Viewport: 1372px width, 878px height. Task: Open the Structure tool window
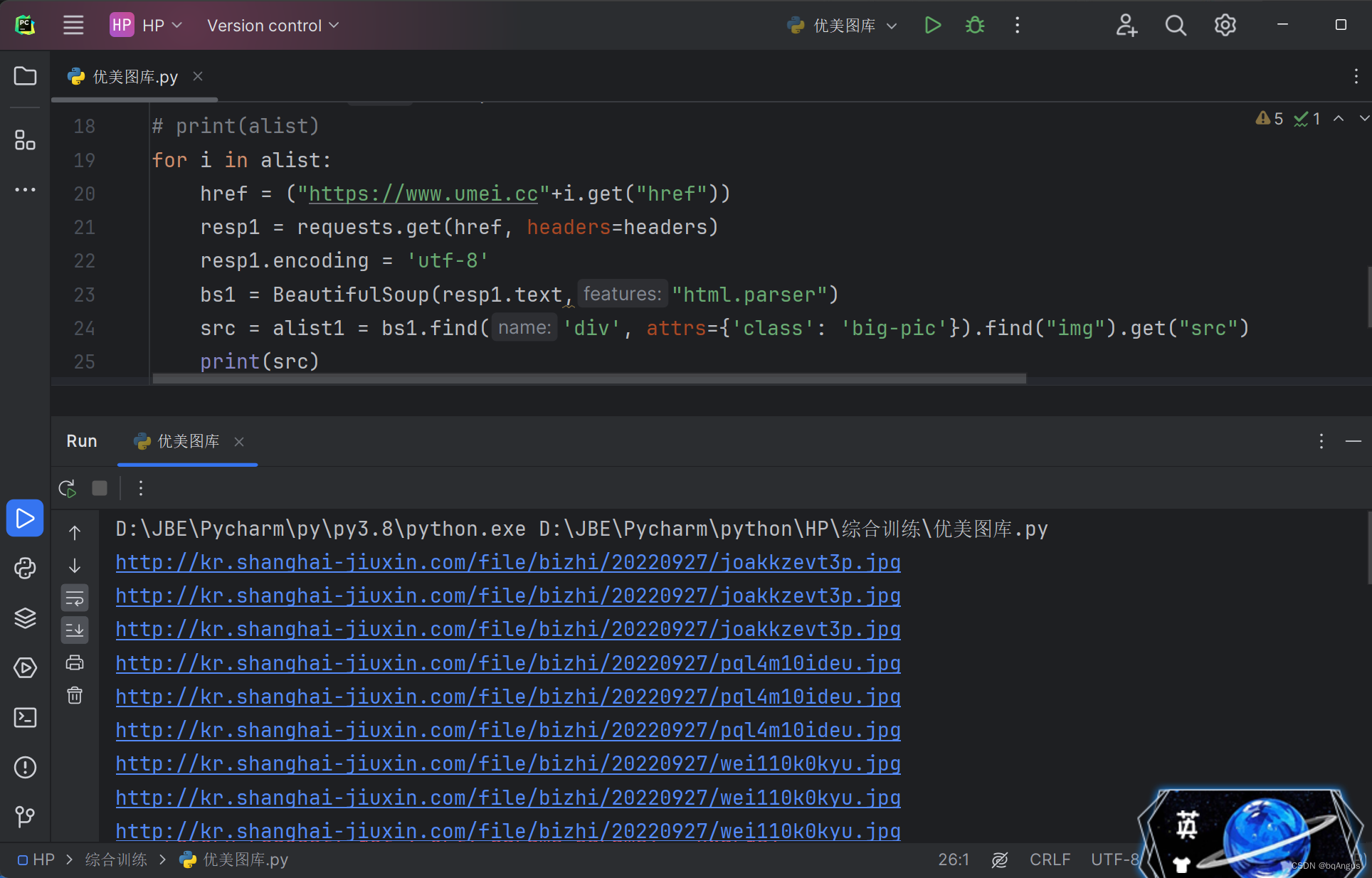pyautogui.click(x=25, y=140)
